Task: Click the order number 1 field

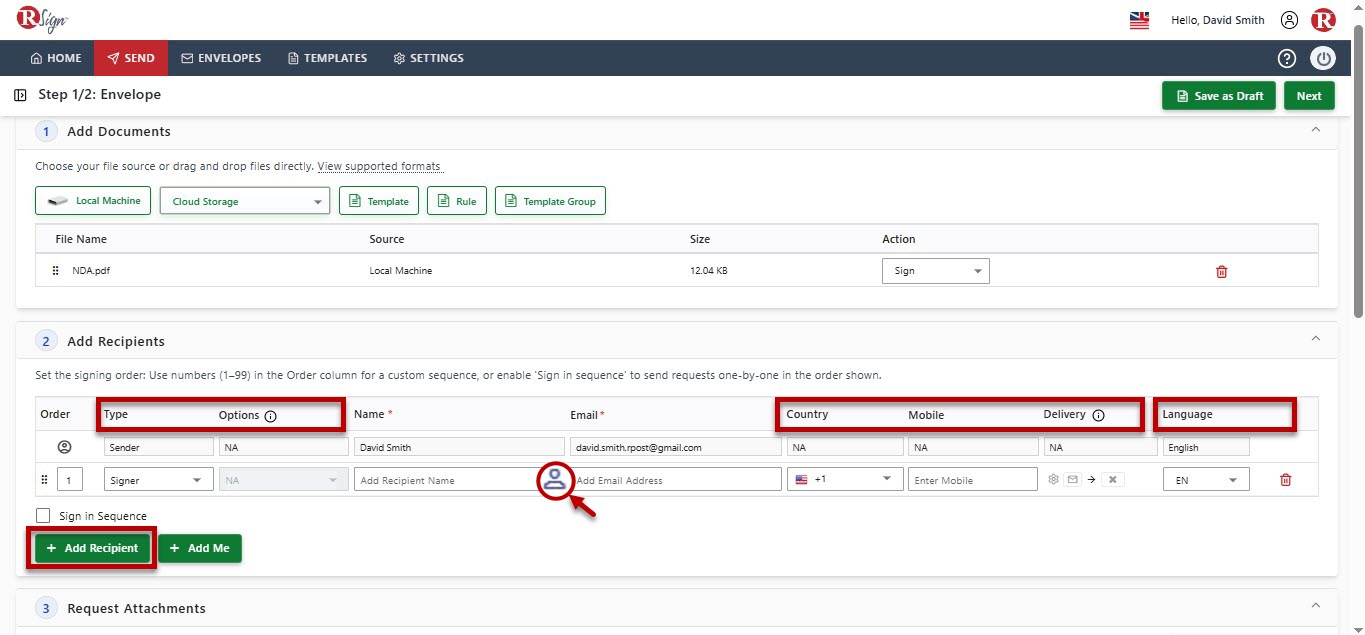Action: point(70,480)
